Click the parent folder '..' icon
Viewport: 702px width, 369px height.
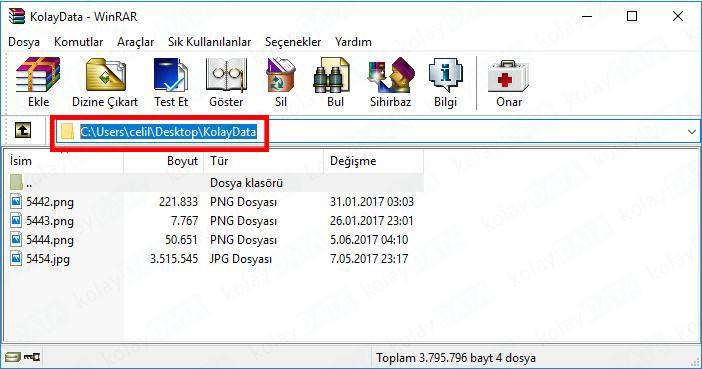tap(16, 182)
